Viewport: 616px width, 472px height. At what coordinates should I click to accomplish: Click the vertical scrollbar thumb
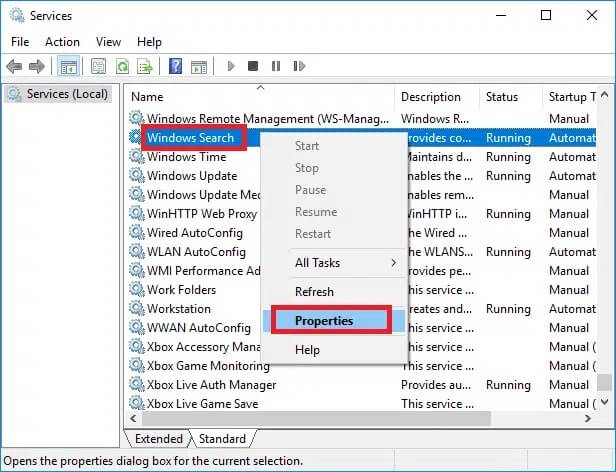(604, 382)
